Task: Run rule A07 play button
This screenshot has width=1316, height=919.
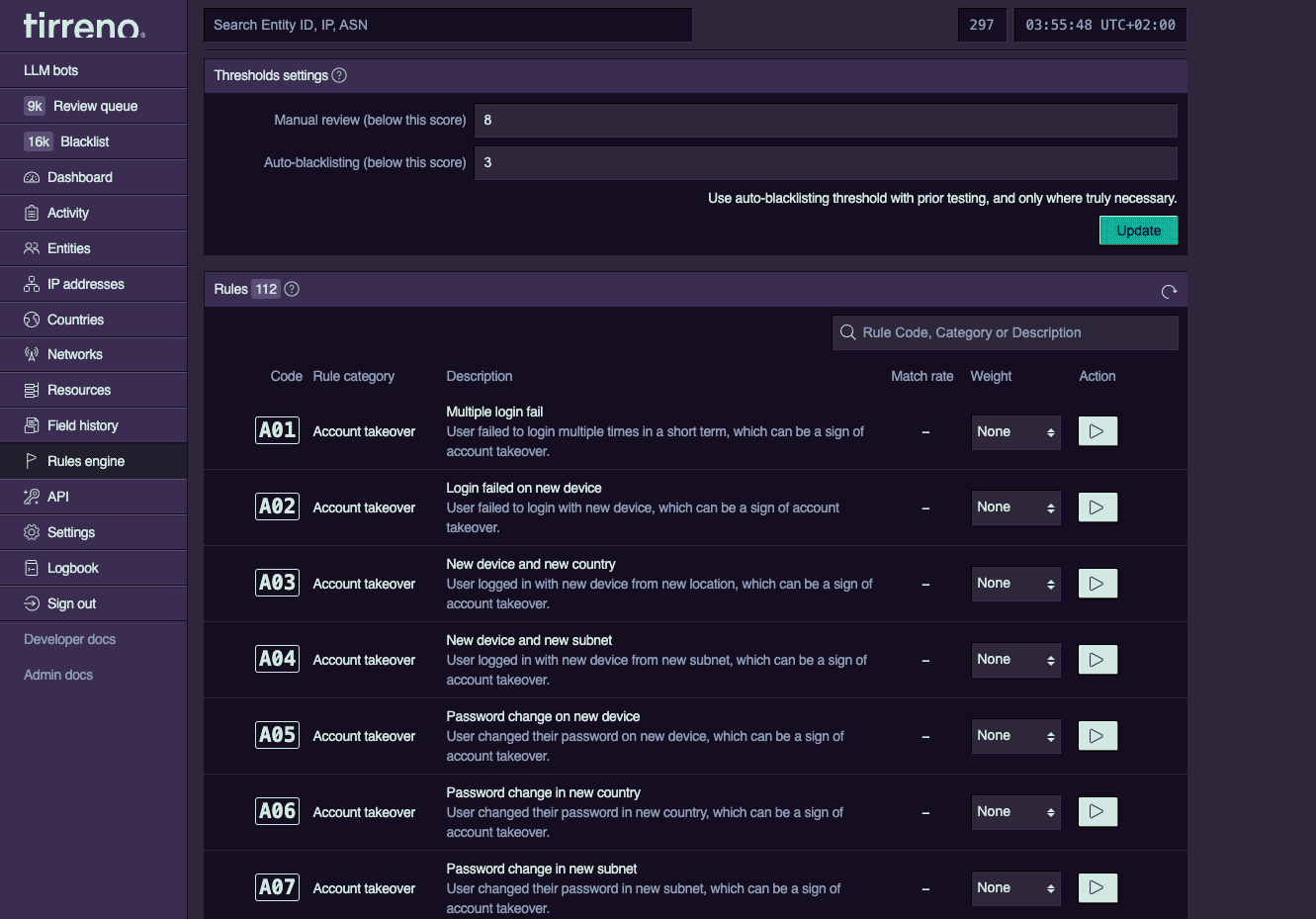Action: click(x=1097, y=888)
